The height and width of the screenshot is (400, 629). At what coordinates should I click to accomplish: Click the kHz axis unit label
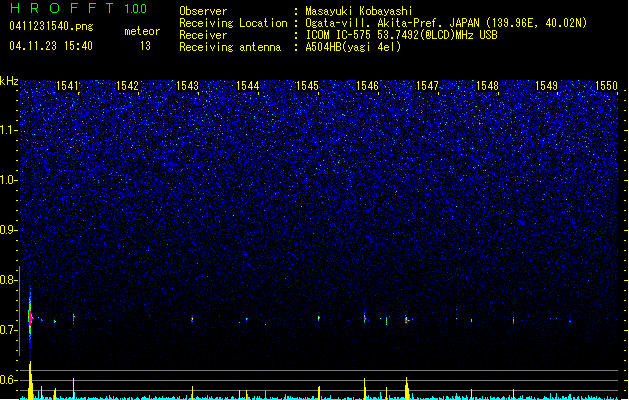click(9, 81)
